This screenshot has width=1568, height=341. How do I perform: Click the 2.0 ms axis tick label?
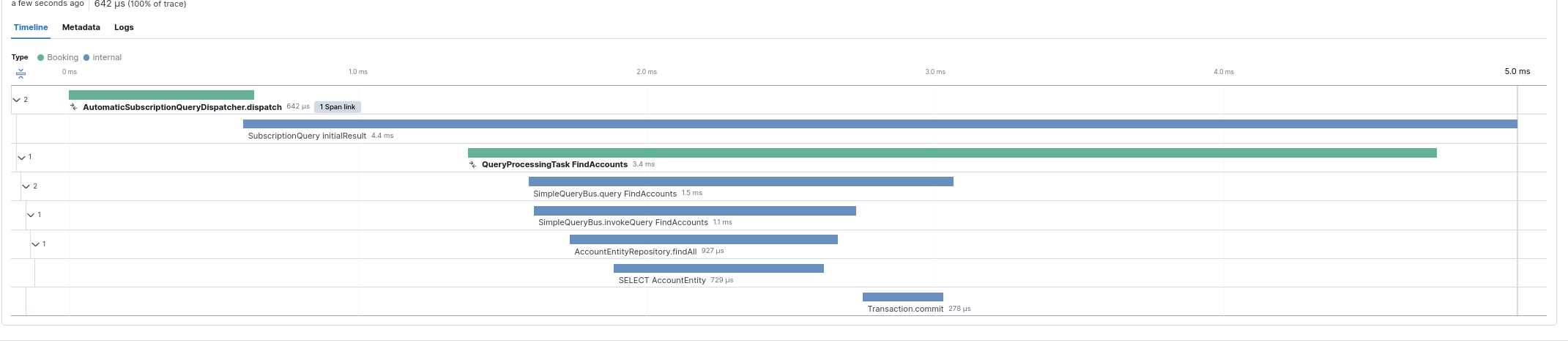647,72
